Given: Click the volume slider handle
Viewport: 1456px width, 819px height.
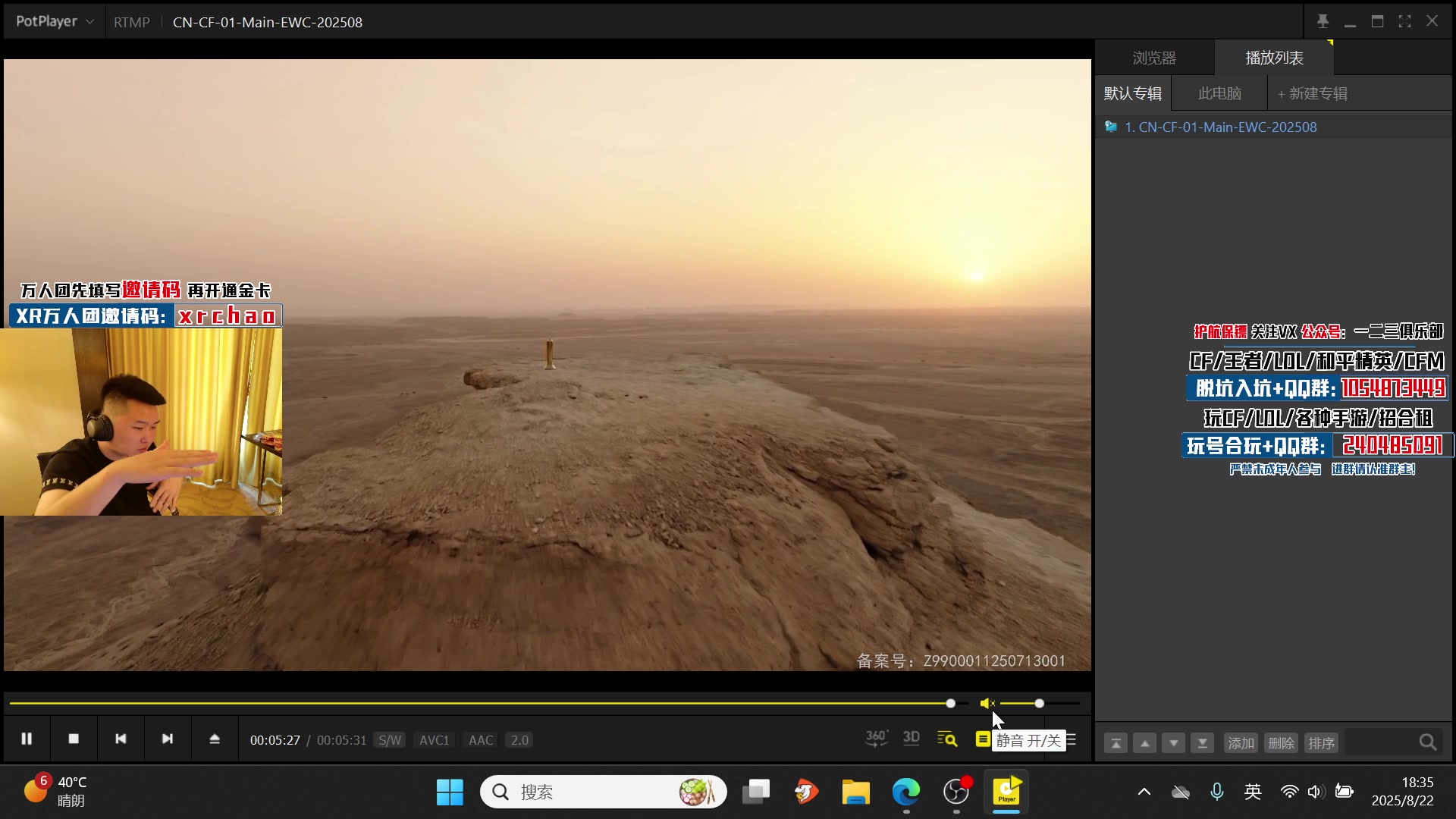Looking at the screenshot, I should click(x=1039, y=704).
